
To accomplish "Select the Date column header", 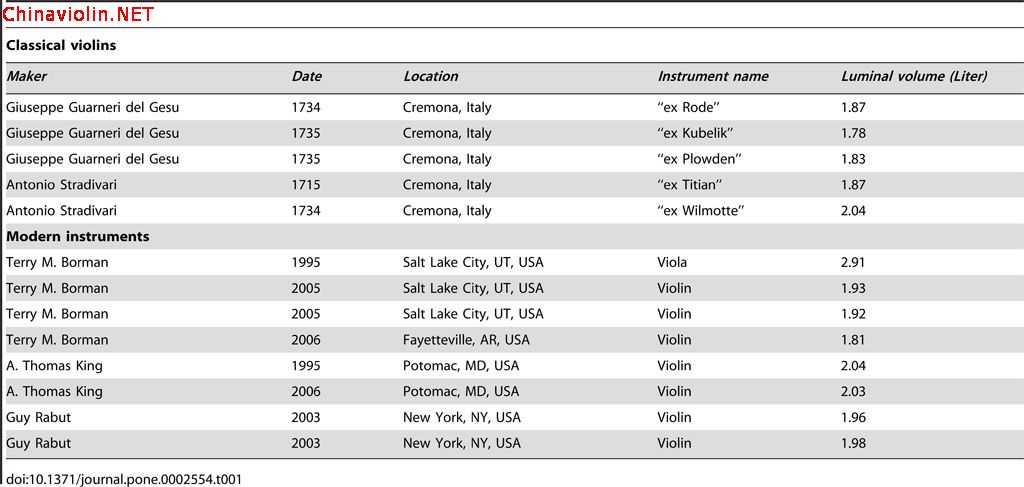I will coord(306,76).
